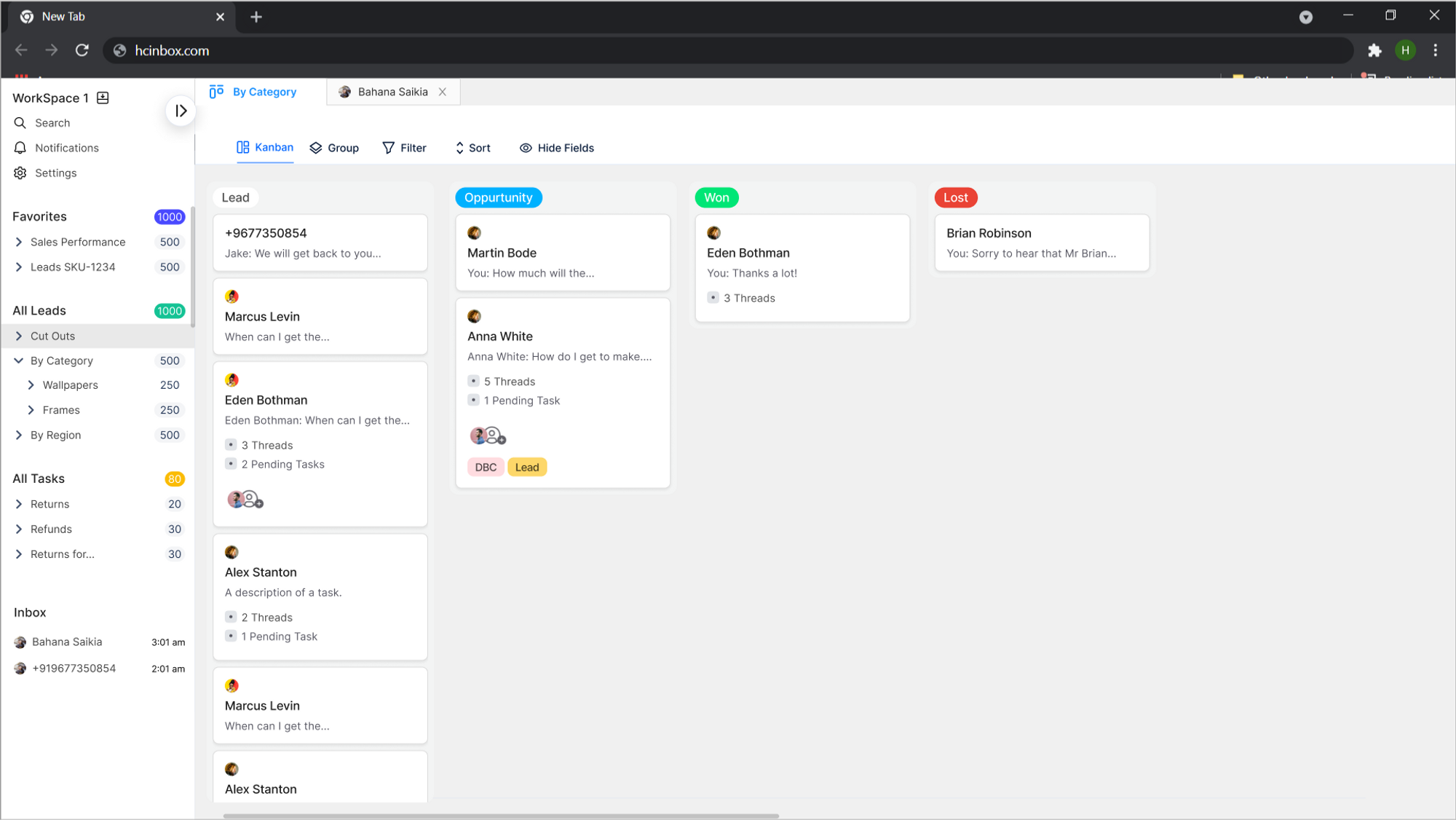Expand the Sales Performance favorite
Viewport: 1456px width, 820px height.
(x=19, y=242)
